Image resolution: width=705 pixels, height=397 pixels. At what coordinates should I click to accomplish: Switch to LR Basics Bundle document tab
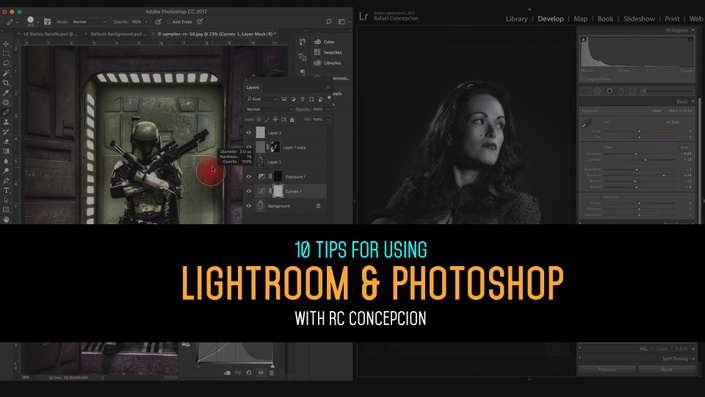50,34
